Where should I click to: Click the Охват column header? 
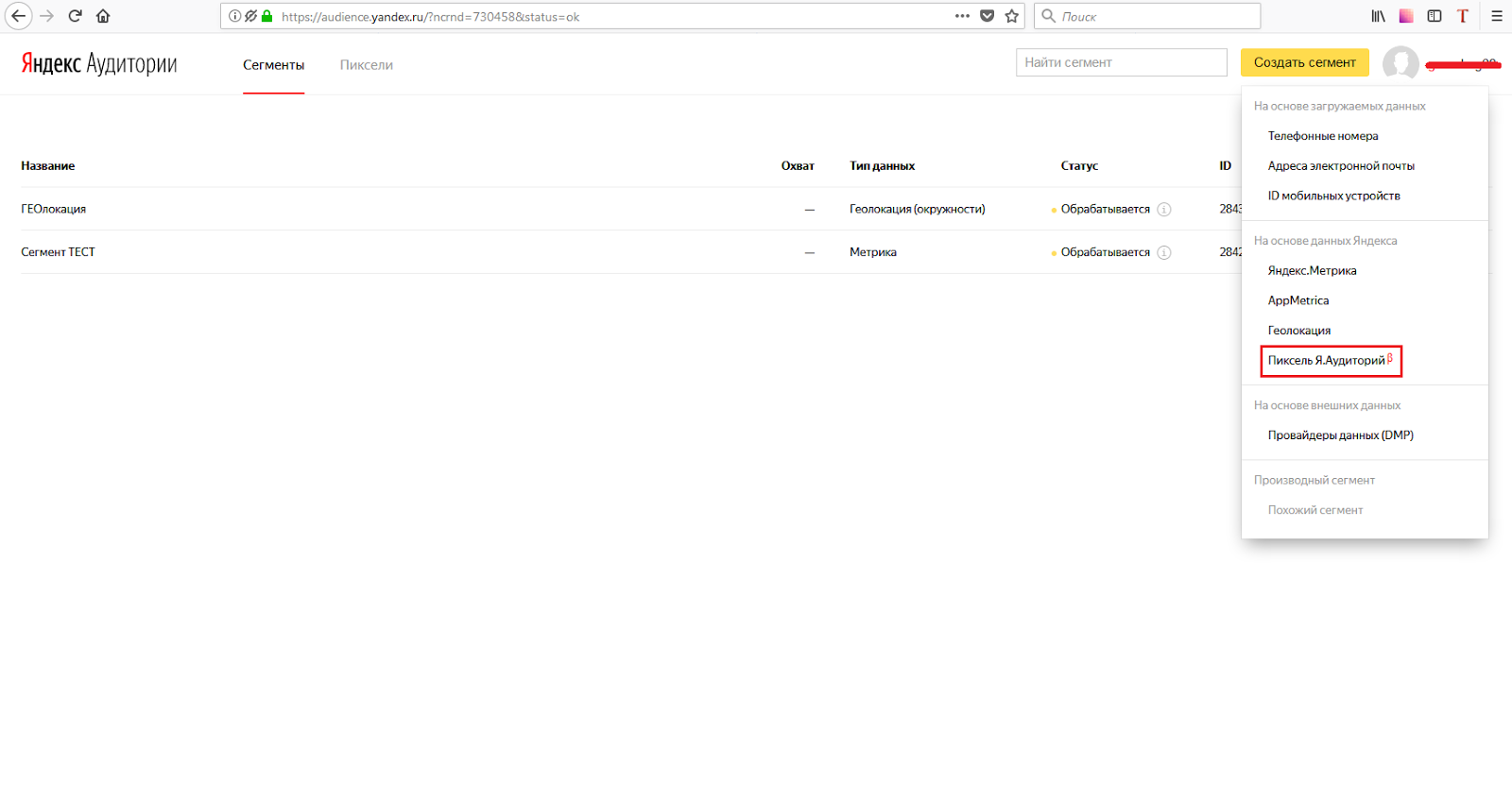[x=798, y=166]
